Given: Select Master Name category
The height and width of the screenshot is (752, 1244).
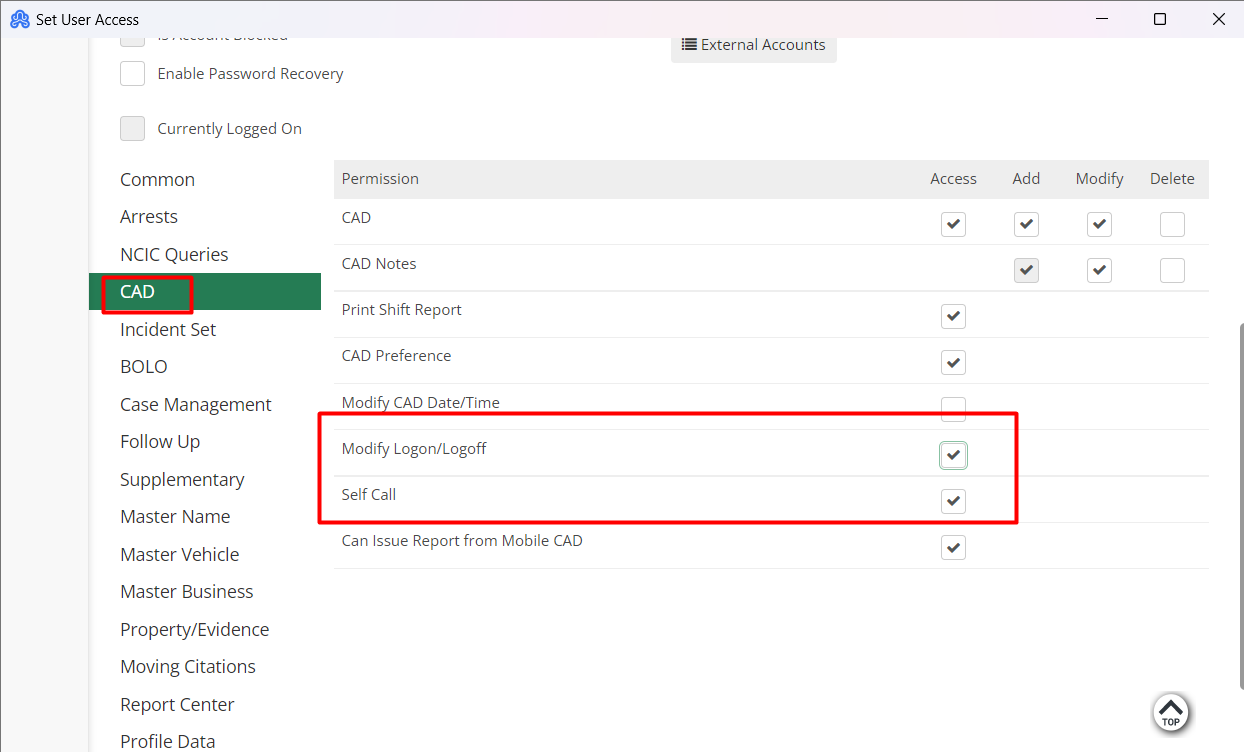Looking at the screenshot, I should pyautogui.click(x=175, y=517).
